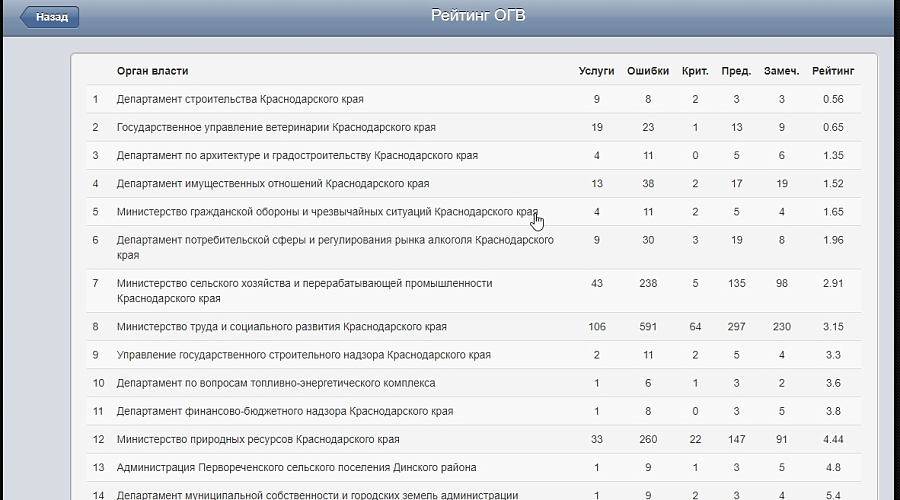Click rating value 1.35
This screenshot has height=500, width=900.
click(833, 156)
